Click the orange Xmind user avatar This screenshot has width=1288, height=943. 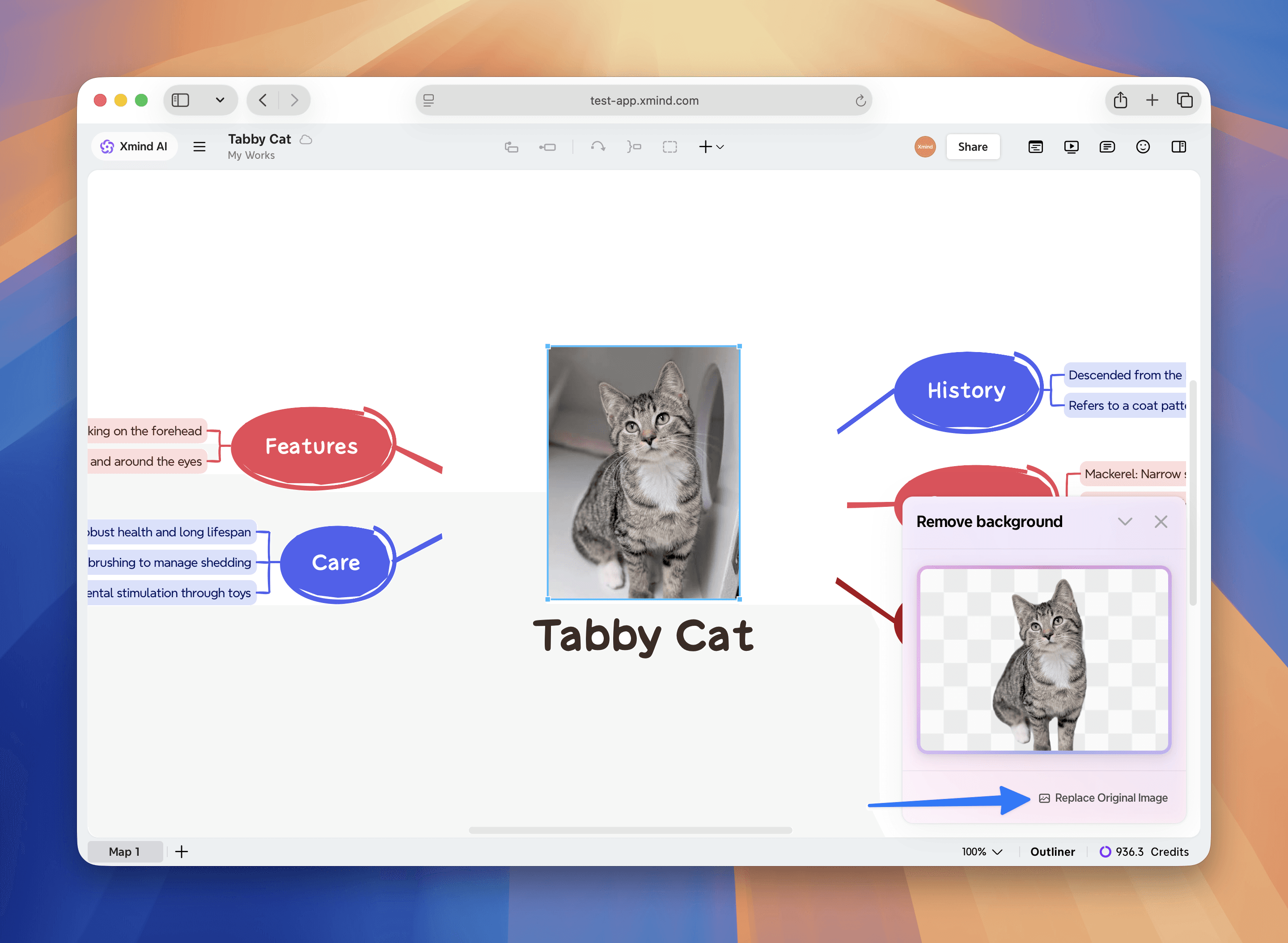(924, 147)
